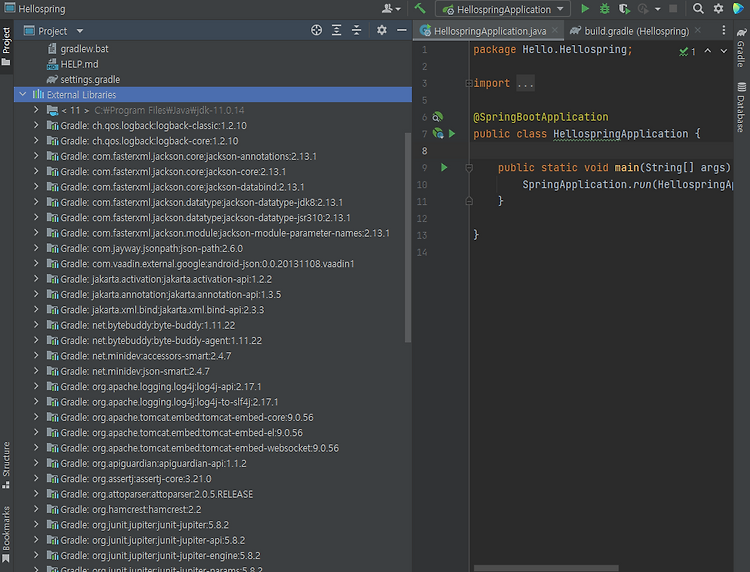Image resolution: width=750 pixels, height=572 pixels.
Task: Collapse main method fold marker line 9
Action: point(469,168)
